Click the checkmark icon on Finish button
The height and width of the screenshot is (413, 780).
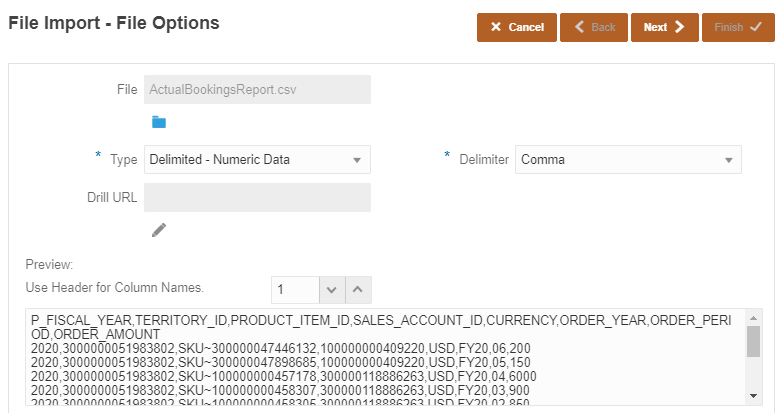click(755, 27)
